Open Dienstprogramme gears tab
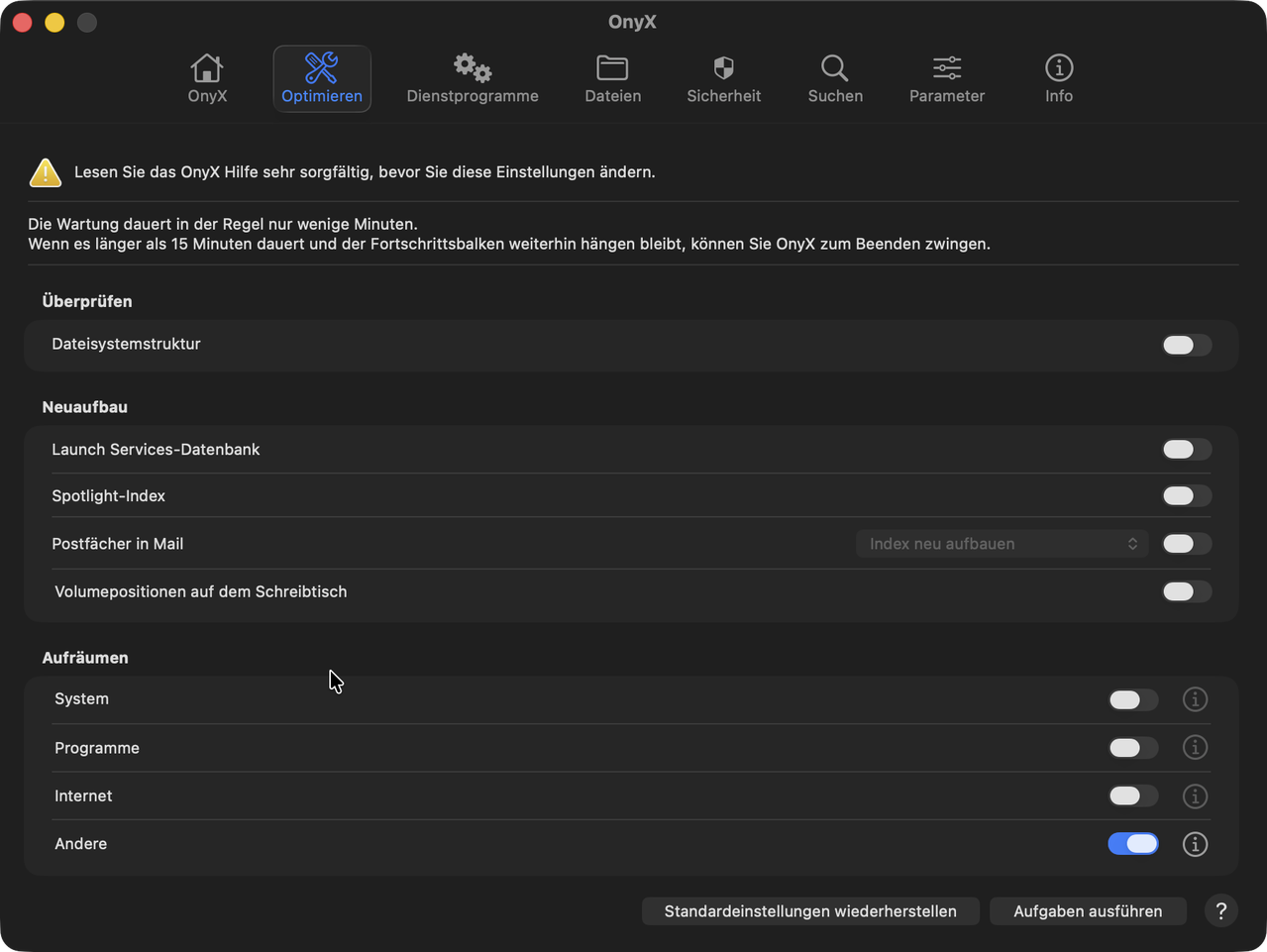 (473, 79)
